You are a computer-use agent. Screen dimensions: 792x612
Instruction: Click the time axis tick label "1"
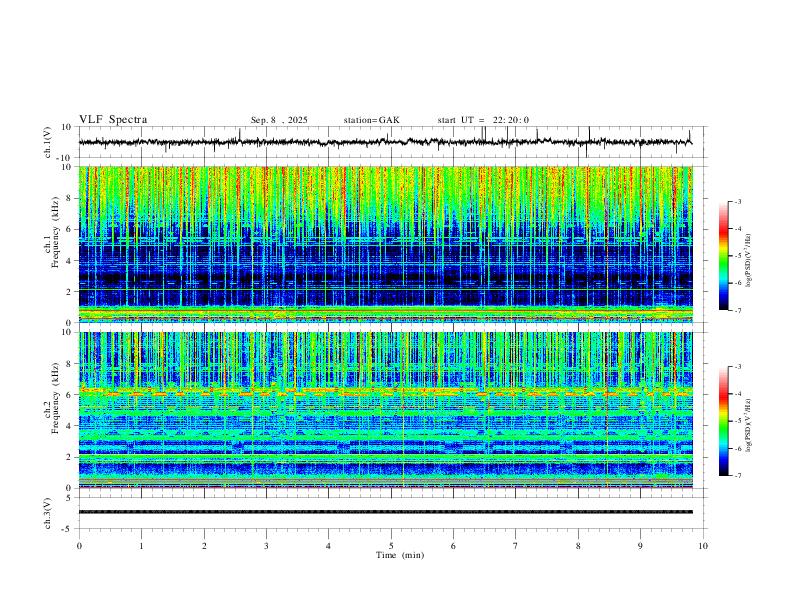141,546
